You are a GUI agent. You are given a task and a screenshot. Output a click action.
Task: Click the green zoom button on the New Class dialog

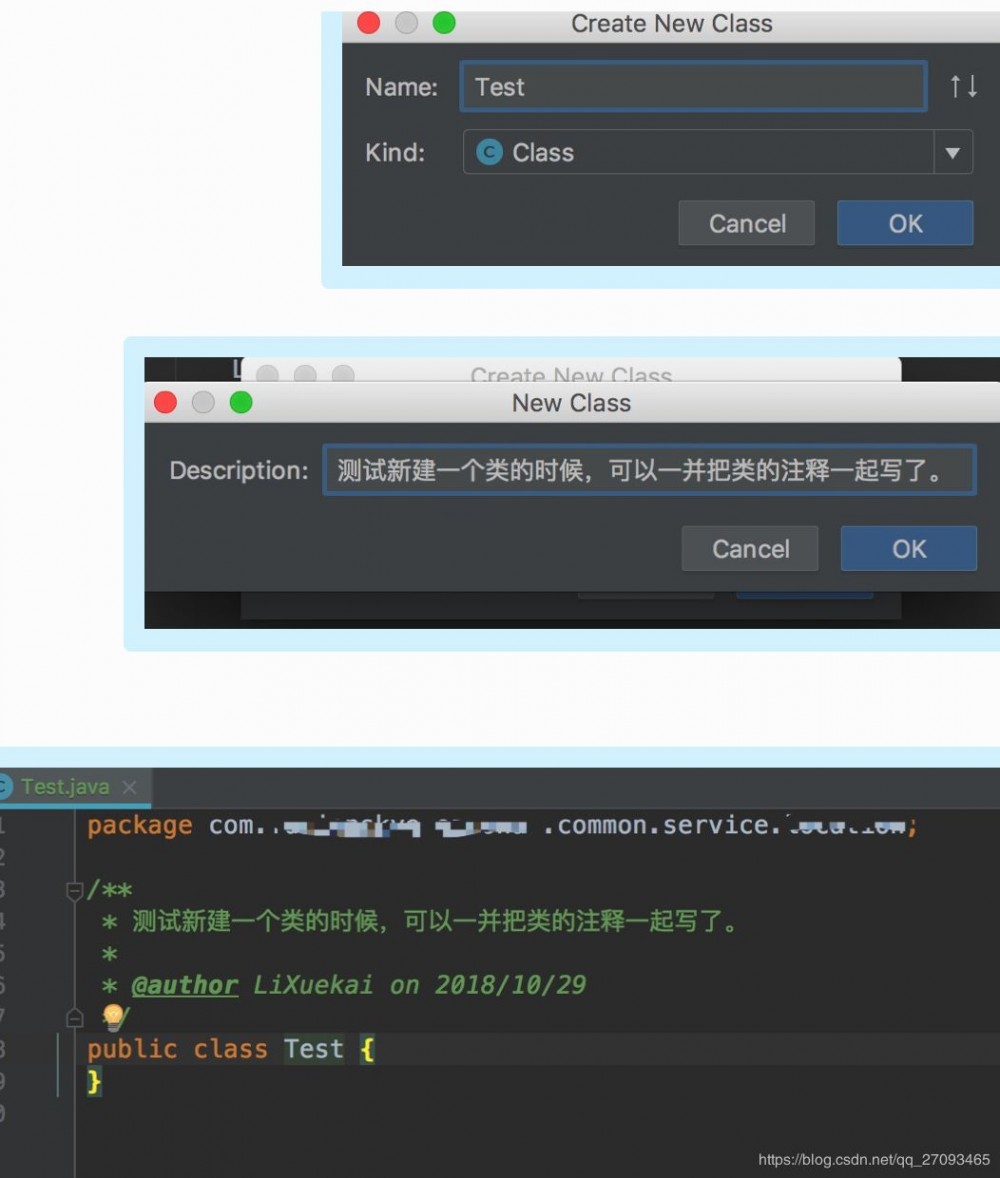click(239, 403)
